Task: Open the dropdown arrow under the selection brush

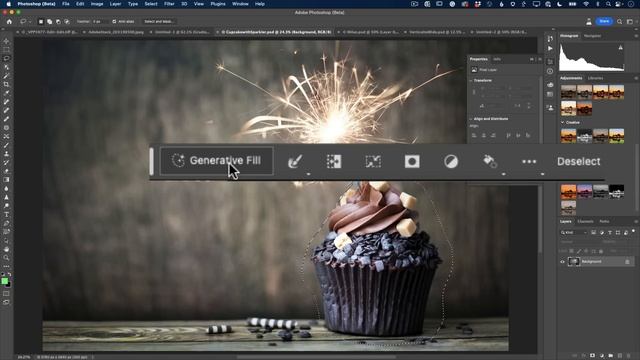Action: click(308, 174)
